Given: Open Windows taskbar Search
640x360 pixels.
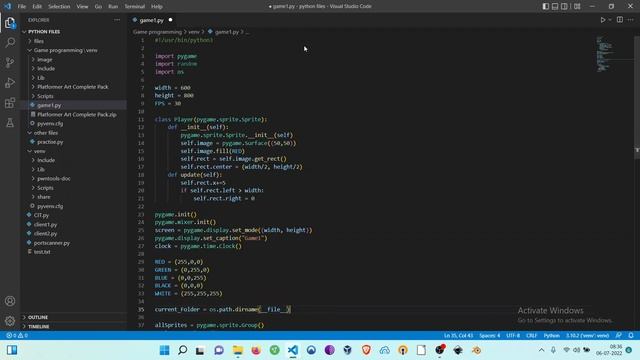Looking at the screenshot, I should (183, 350).
